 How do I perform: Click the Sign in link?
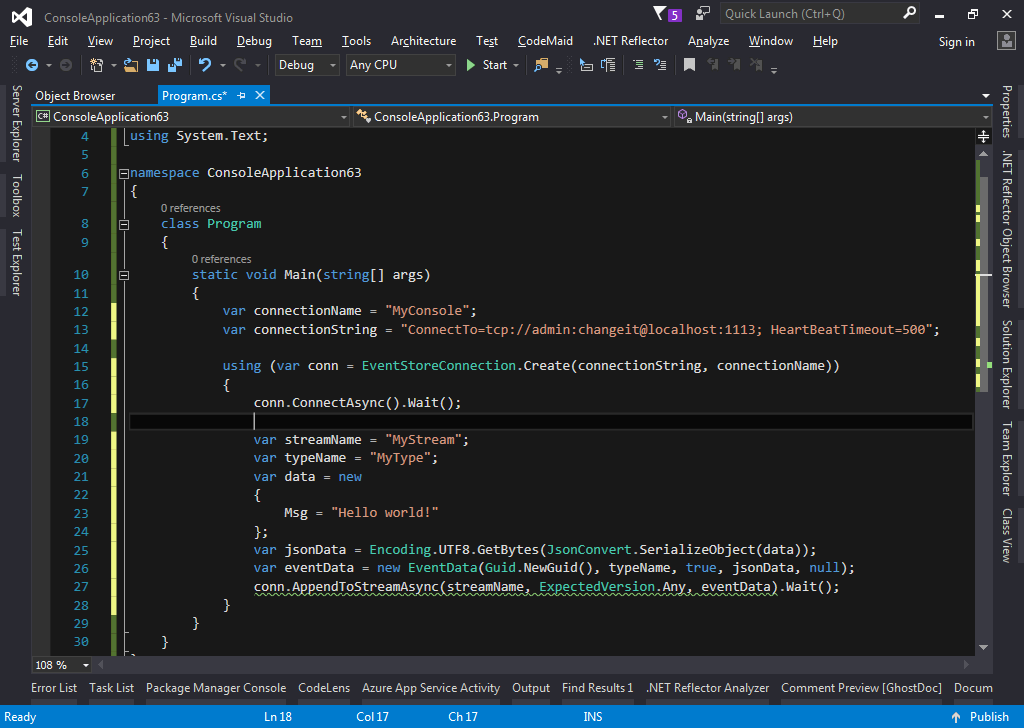click(x=956, y=42)
